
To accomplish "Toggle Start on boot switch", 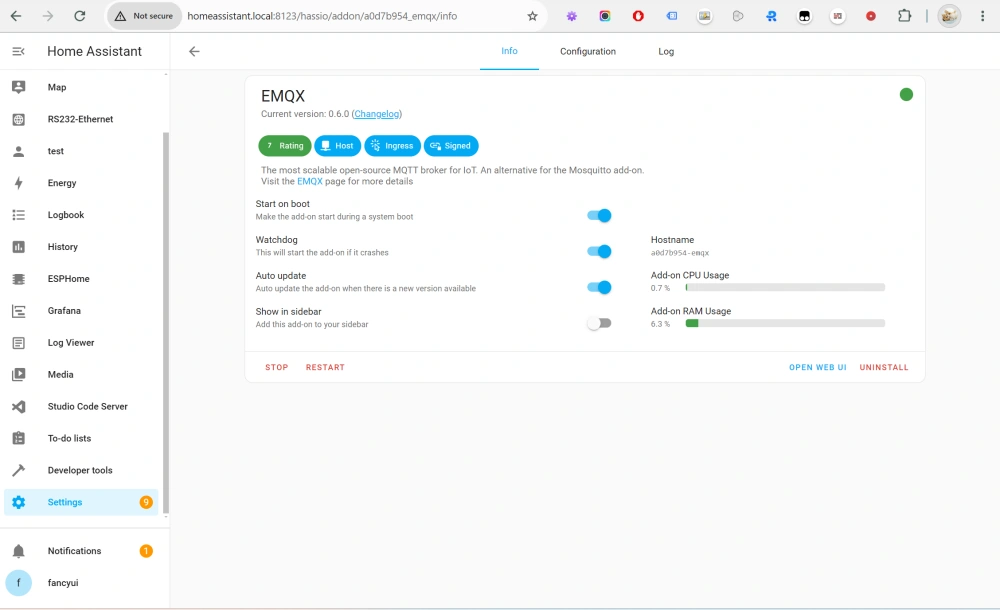I will pos(599,216).
